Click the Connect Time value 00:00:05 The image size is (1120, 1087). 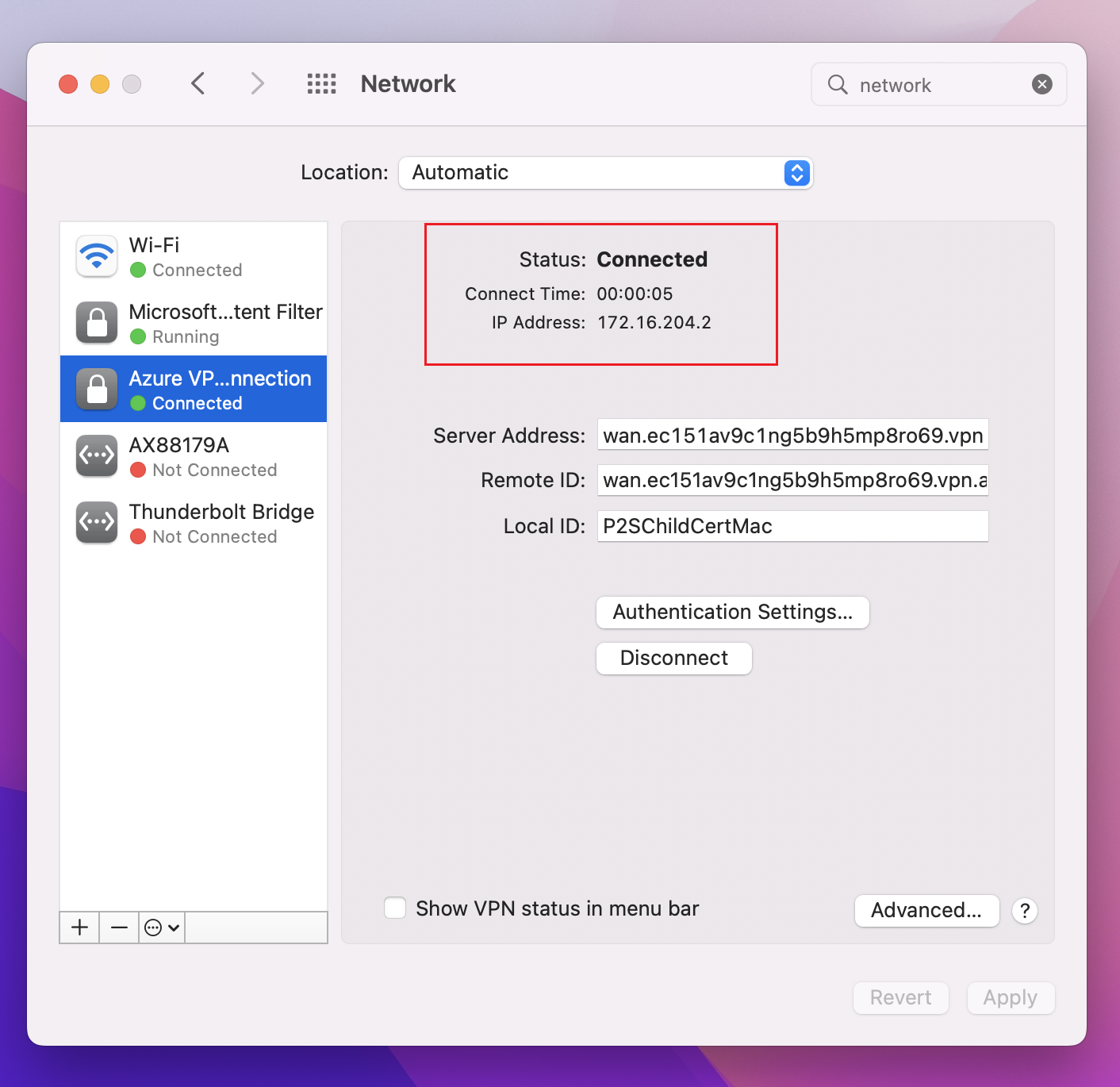(x=635, y=294)
